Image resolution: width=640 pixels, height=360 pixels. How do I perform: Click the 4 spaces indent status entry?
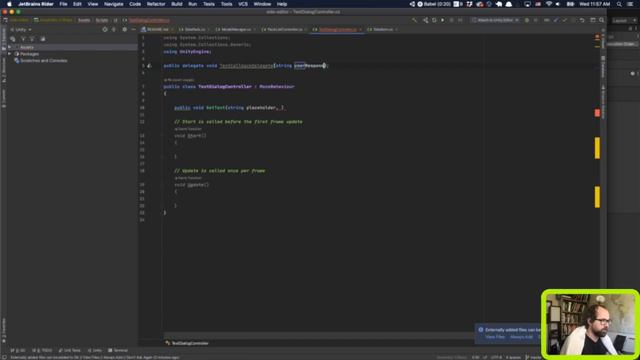tap(513, 357)
